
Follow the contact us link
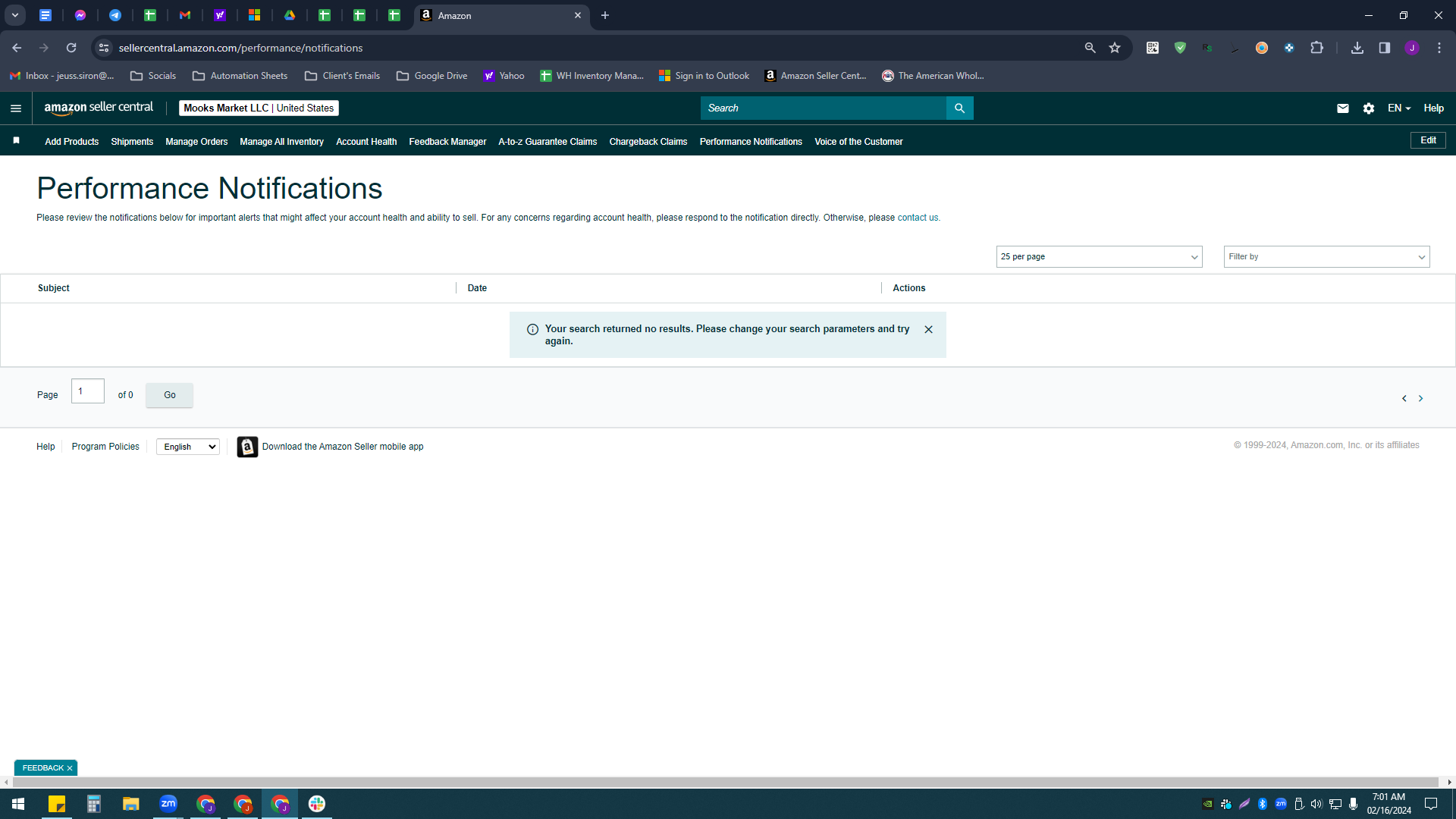pyautogui.click(x=918, y=218)
